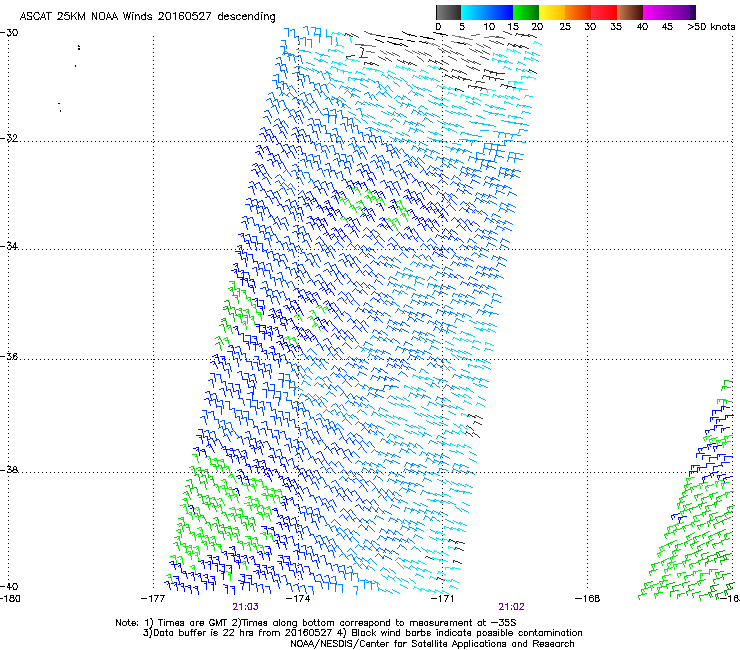This screenshot has height=650, width=740.
Task: Click the '-34' latitude label
Action: 9,246
